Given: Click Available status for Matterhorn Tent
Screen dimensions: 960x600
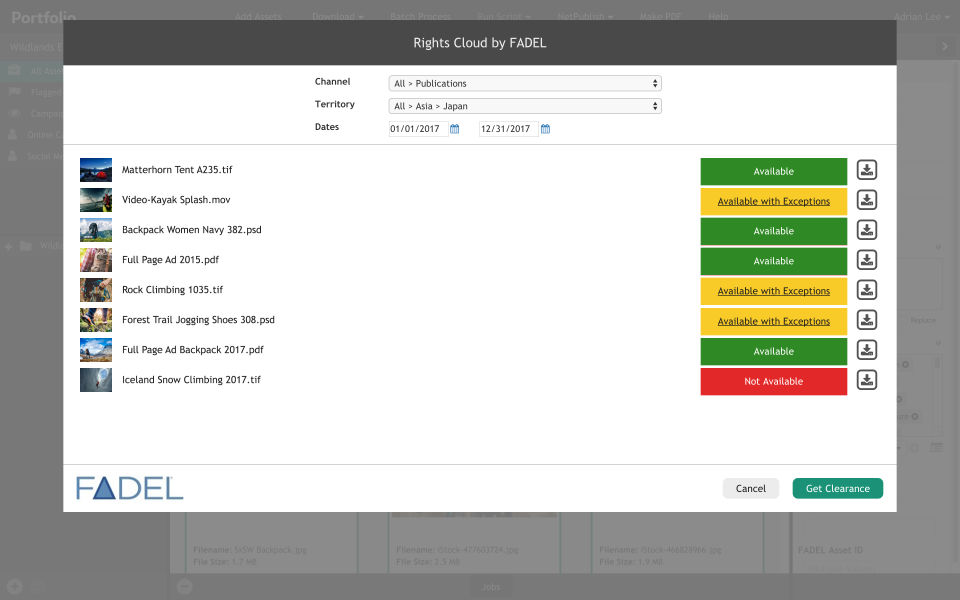Looking at the screenshot, I should [773, 171].
